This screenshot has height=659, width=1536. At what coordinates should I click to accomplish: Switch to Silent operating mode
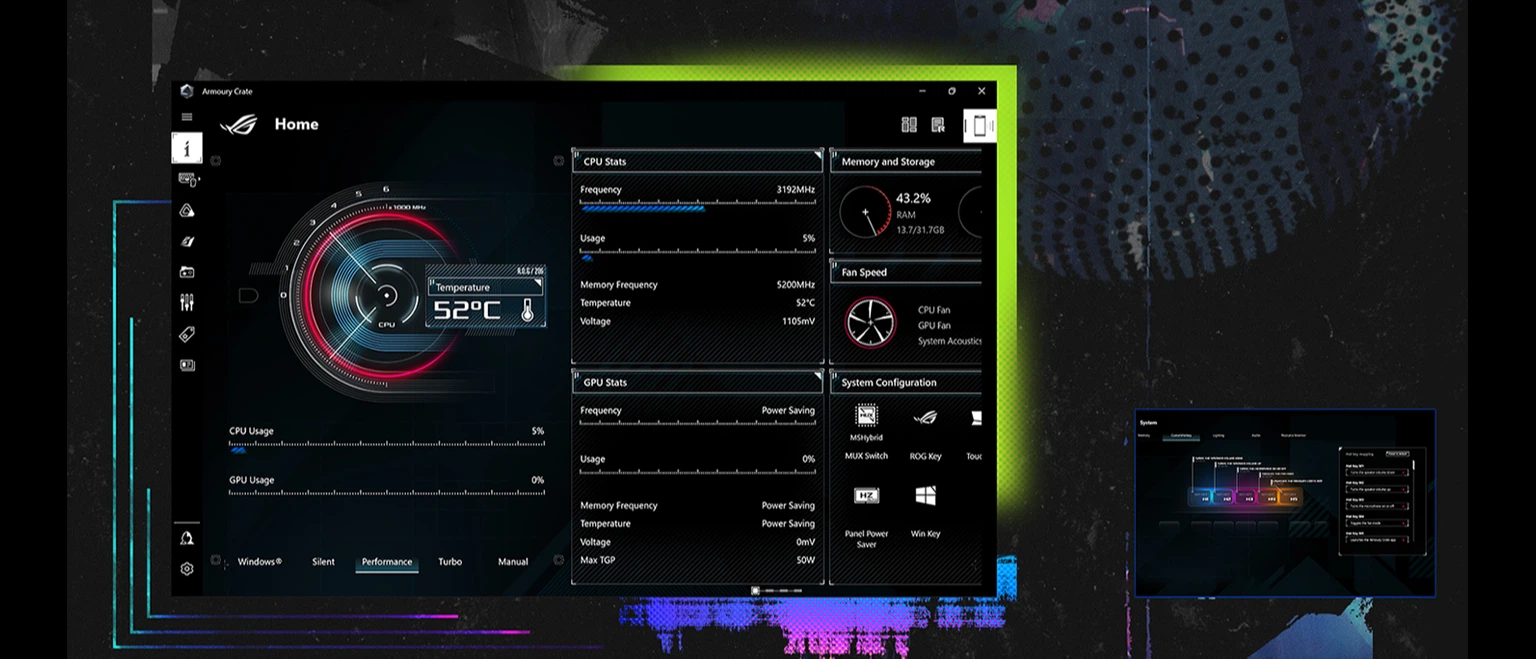pos(323,562)
